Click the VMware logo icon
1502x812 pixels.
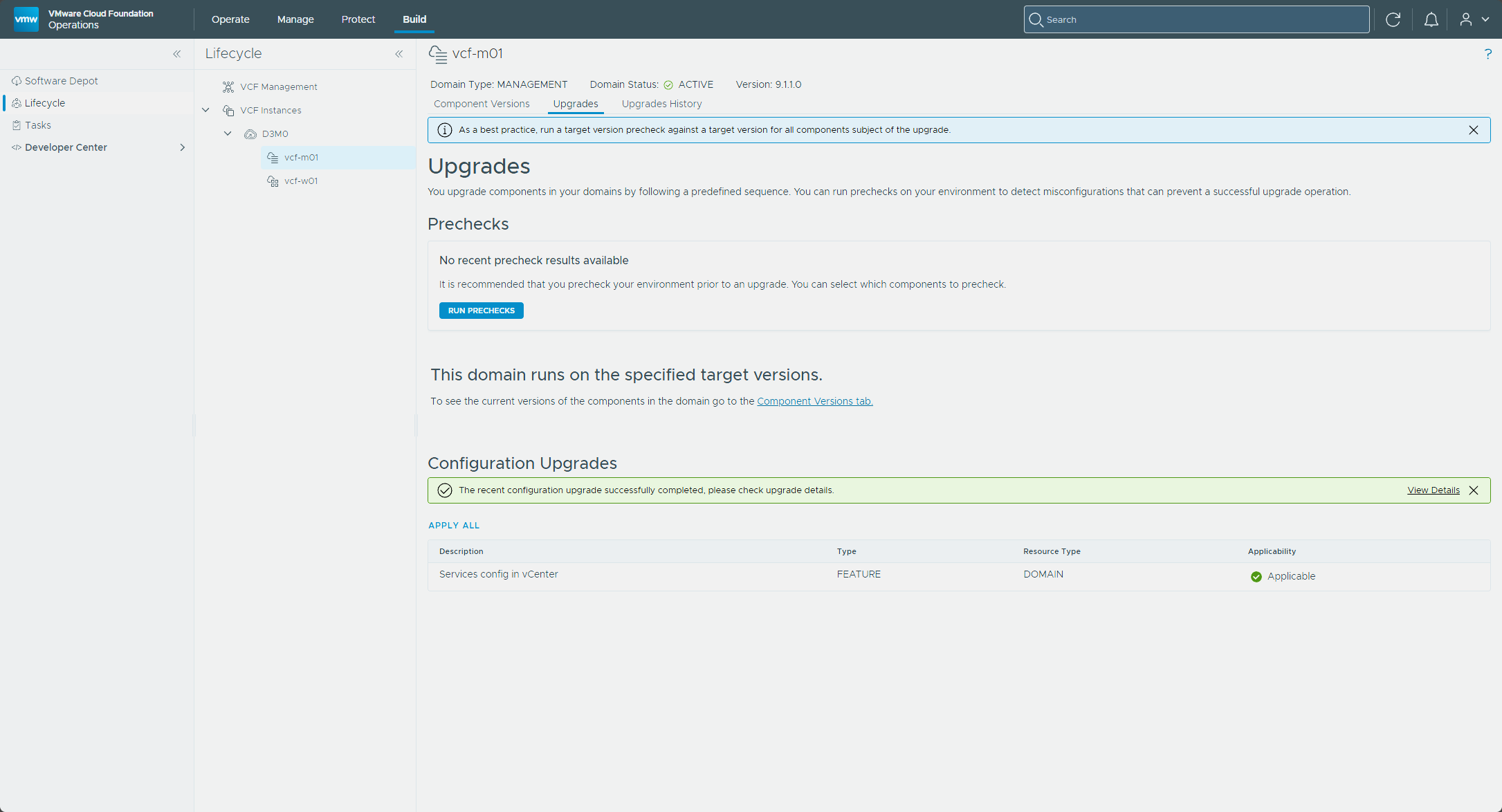click(26, 19)
